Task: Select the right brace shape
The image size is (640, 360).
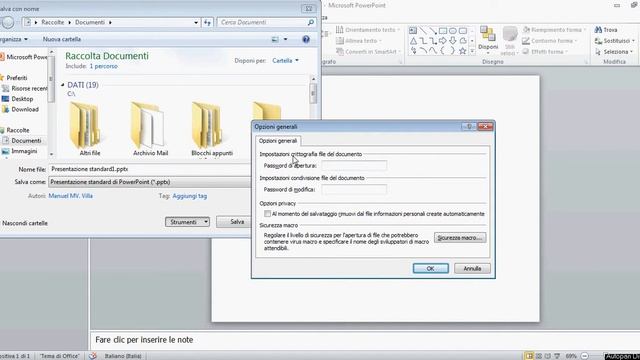Action: (x=453, y=51)
